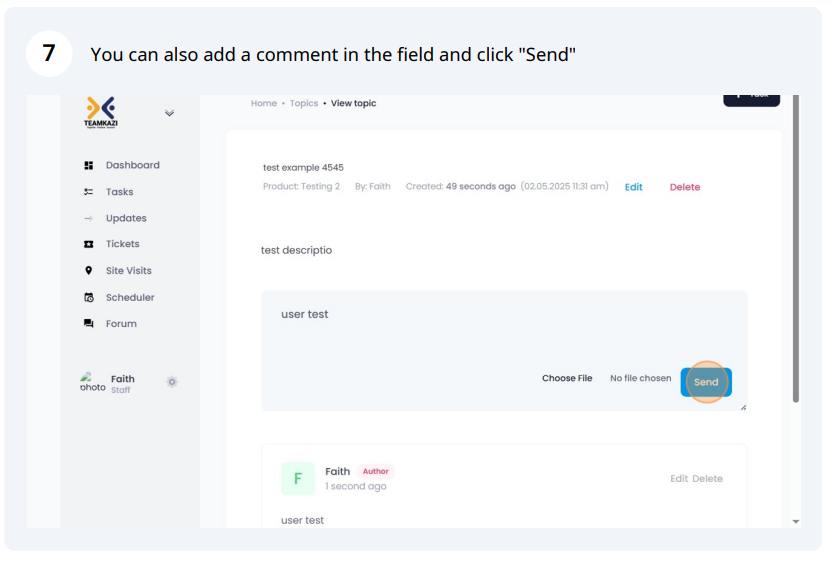Screen dimensions: 832x569
Task: Click the TeamKazi logo
Action: 101,113
